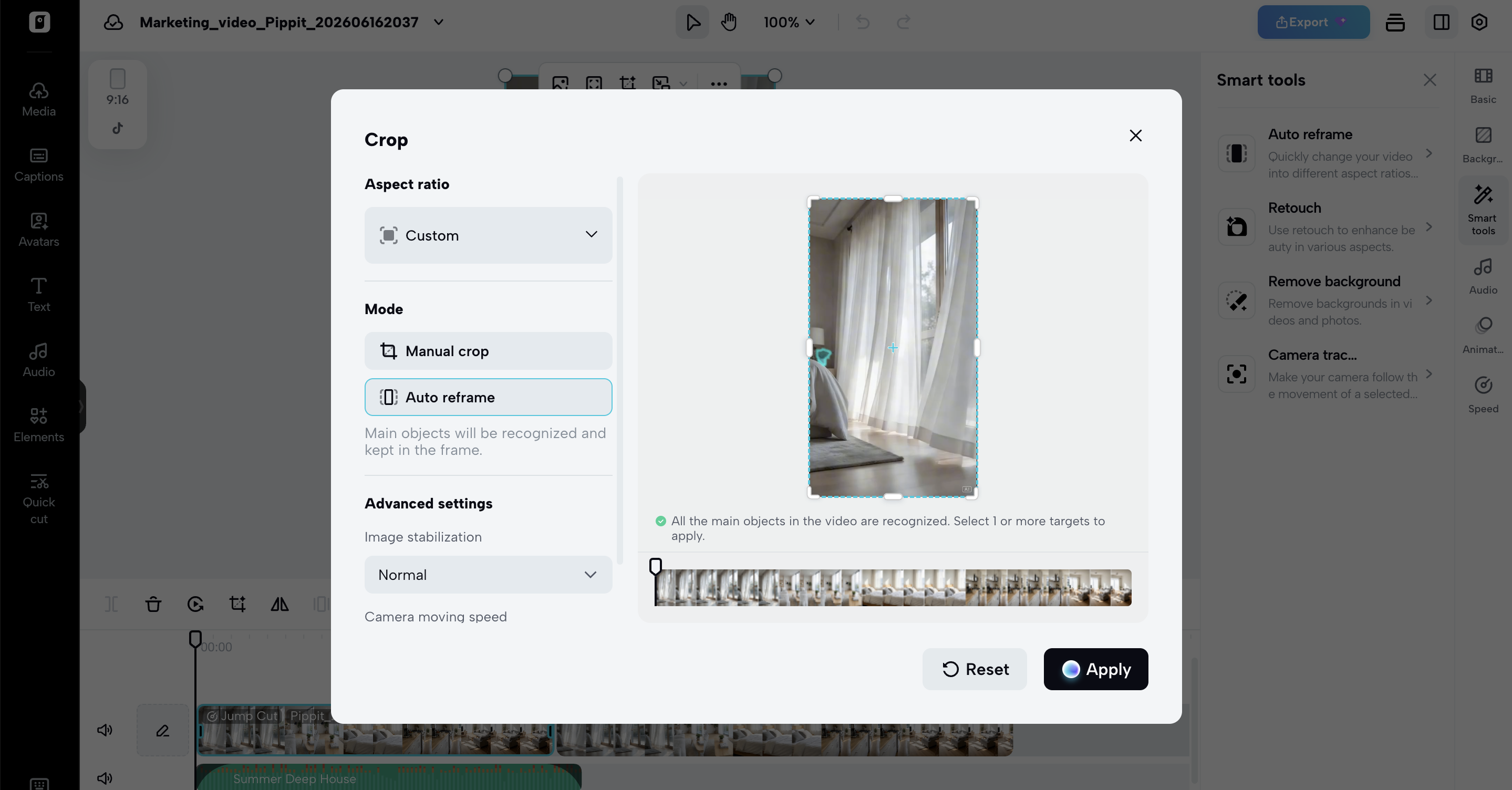Select the Summer Deep House audio clip
This screenshot has width=1512, height=790.
[389, 778]
